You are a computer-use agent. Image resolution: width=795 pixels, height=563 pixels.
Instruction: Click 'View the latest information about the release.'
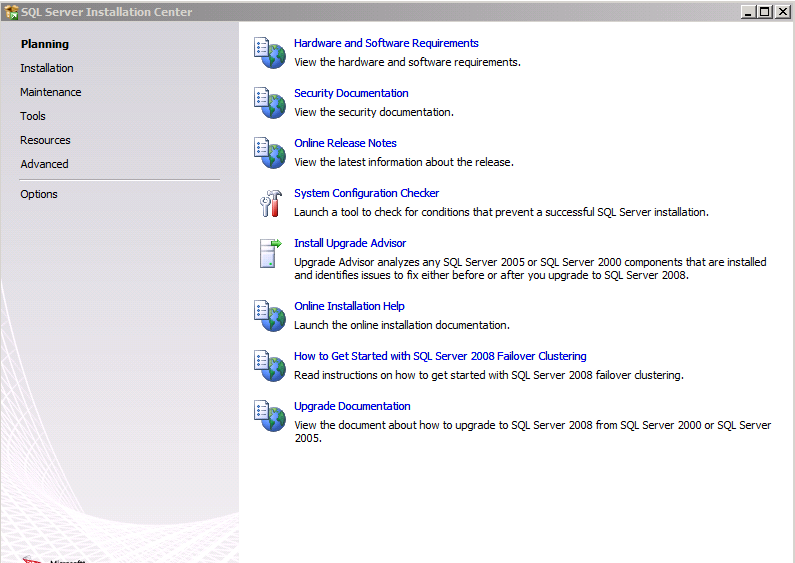(x=404, y=162)
